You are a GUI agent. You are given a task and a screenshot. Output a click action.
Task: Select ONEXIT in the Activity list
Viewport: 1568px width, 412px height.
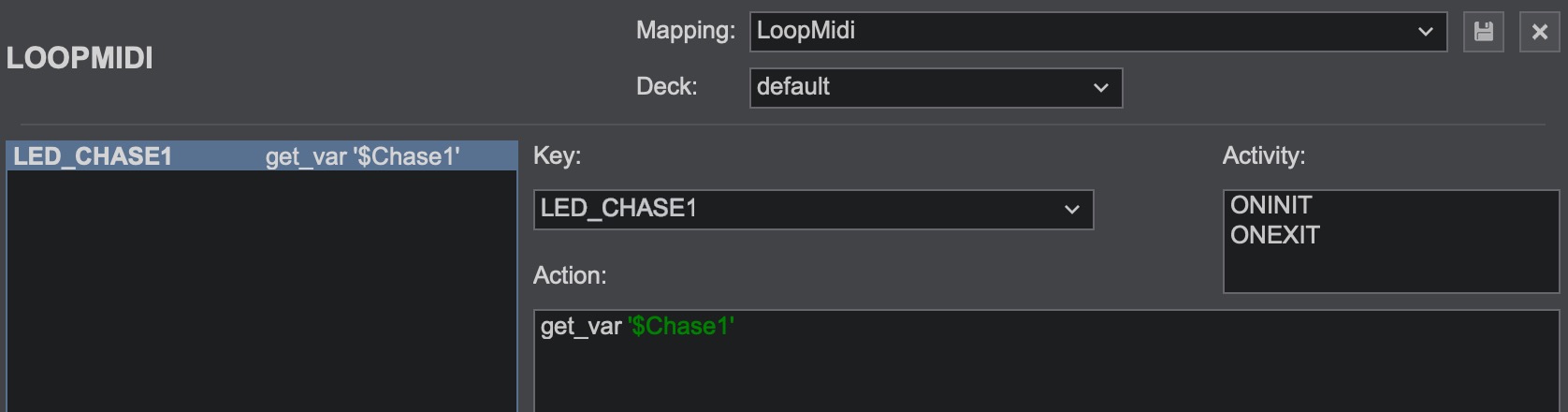click(1274, 235)
